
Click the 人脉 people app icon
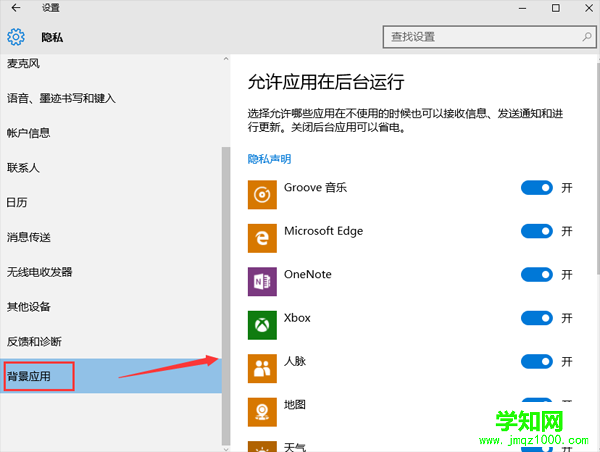pyautogui.click(x=262, y=369)
